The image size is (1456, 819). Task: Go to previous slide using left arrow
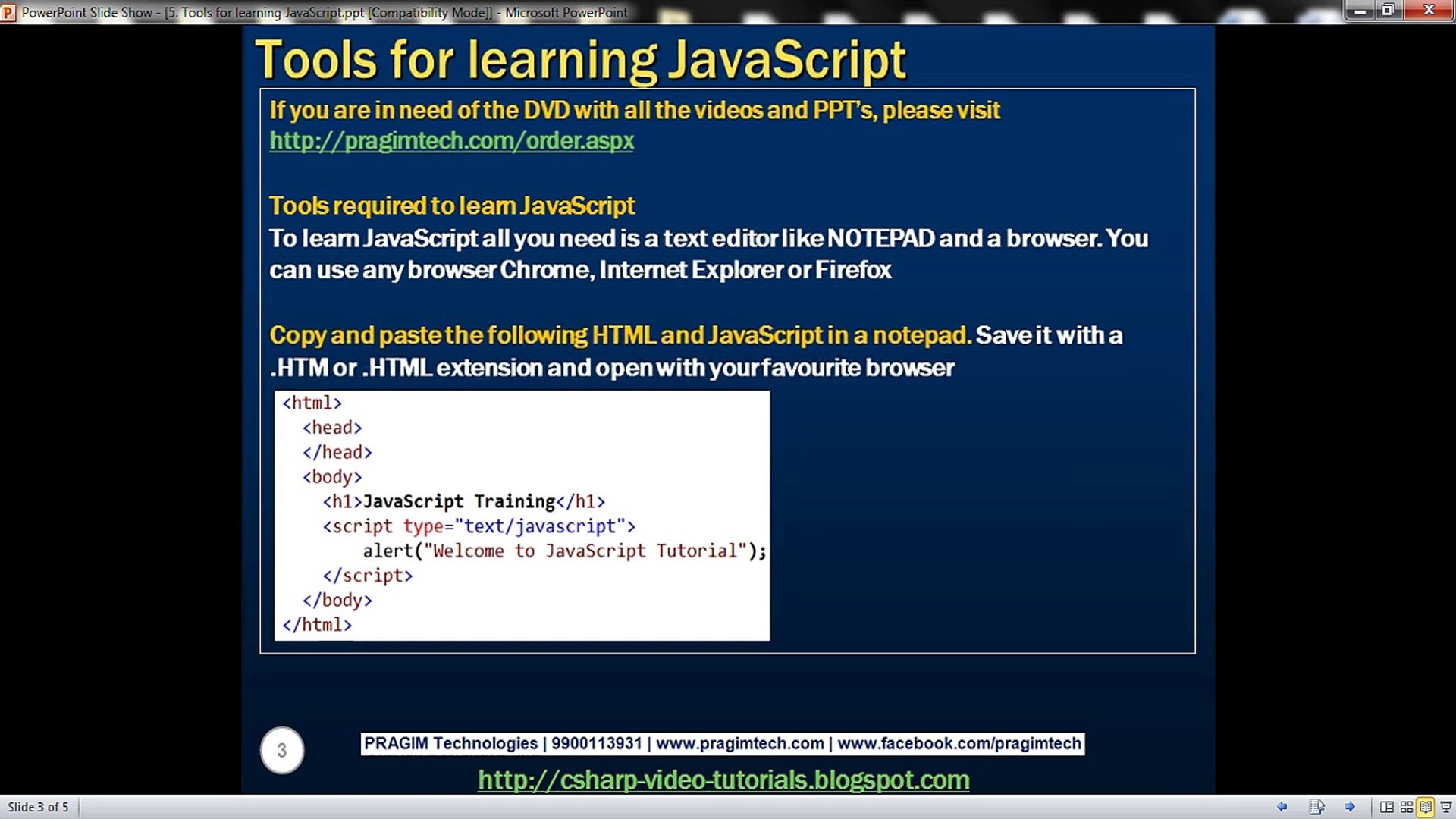click(x=1282, y=807)
